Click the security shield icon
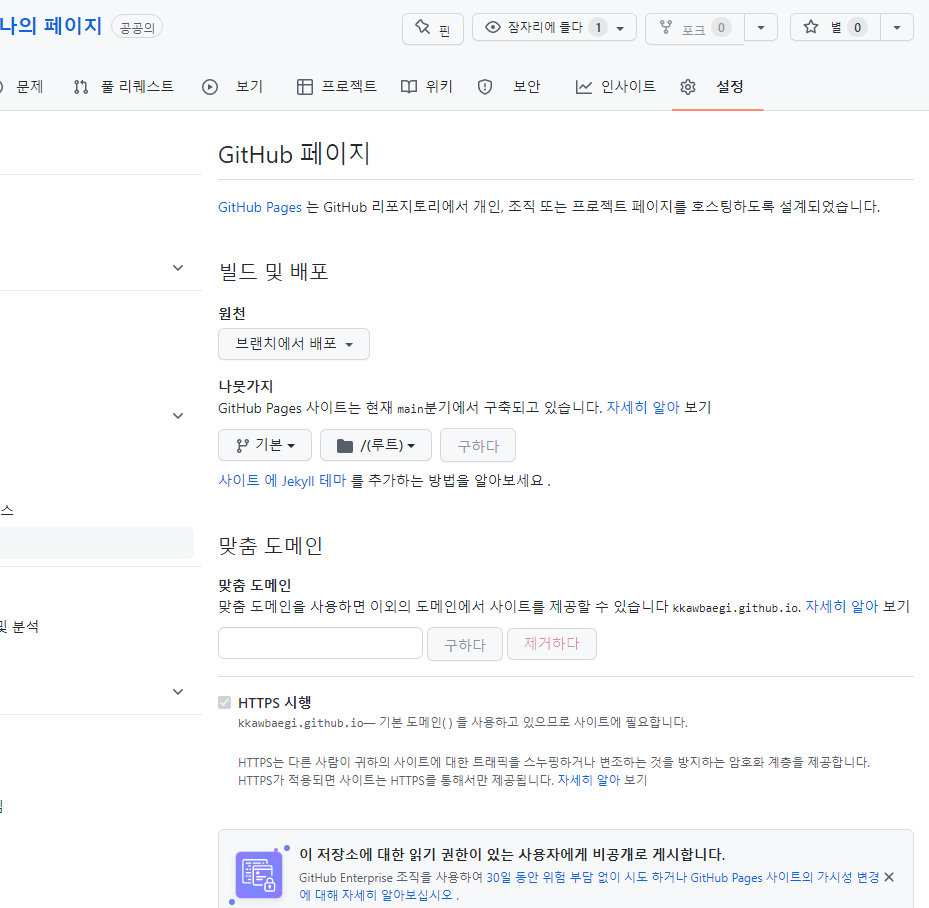This screenshot has height=908, width=929. pyautogui.click(x=485, y=87)
